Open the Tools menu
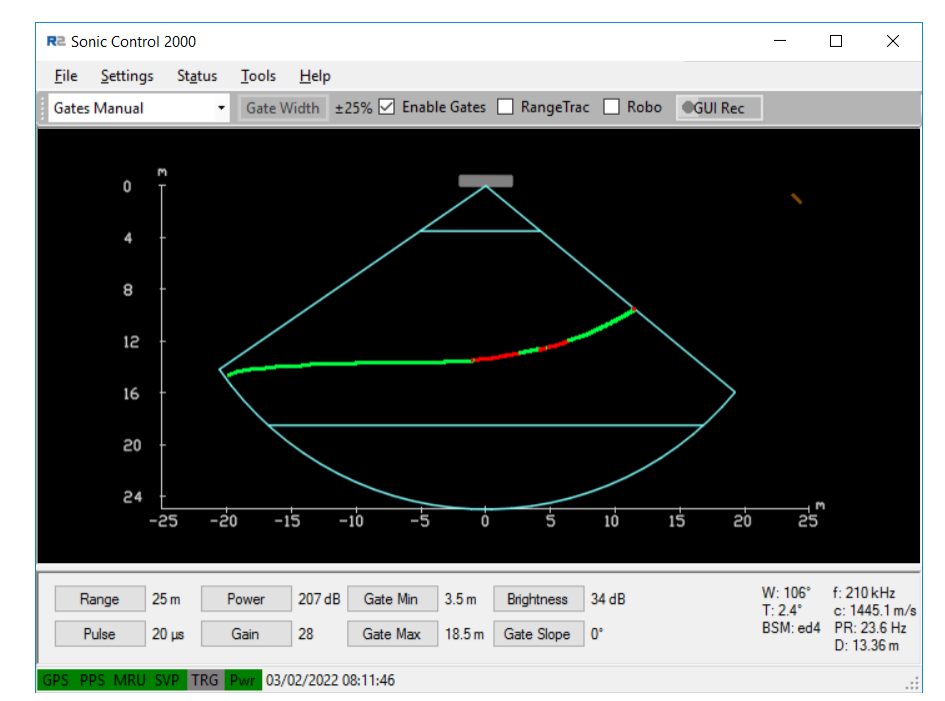Image resolution: width=945 pixels, height=701 pixels. tap(259, 76)
